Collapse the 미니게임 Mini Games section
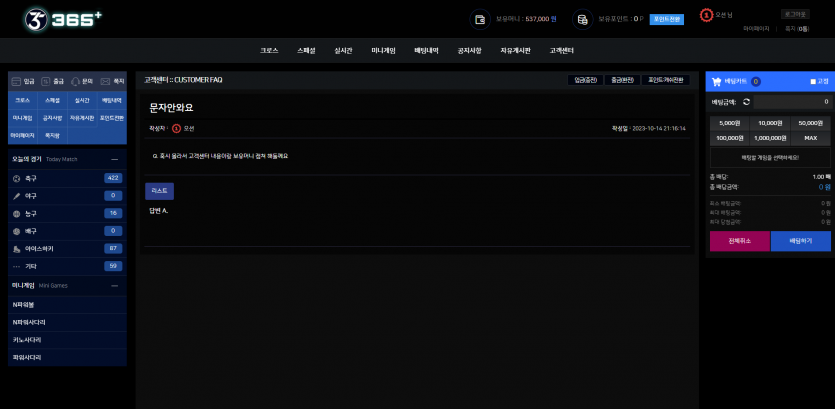This screenshot has width=835, height=409. coord(114,285)
